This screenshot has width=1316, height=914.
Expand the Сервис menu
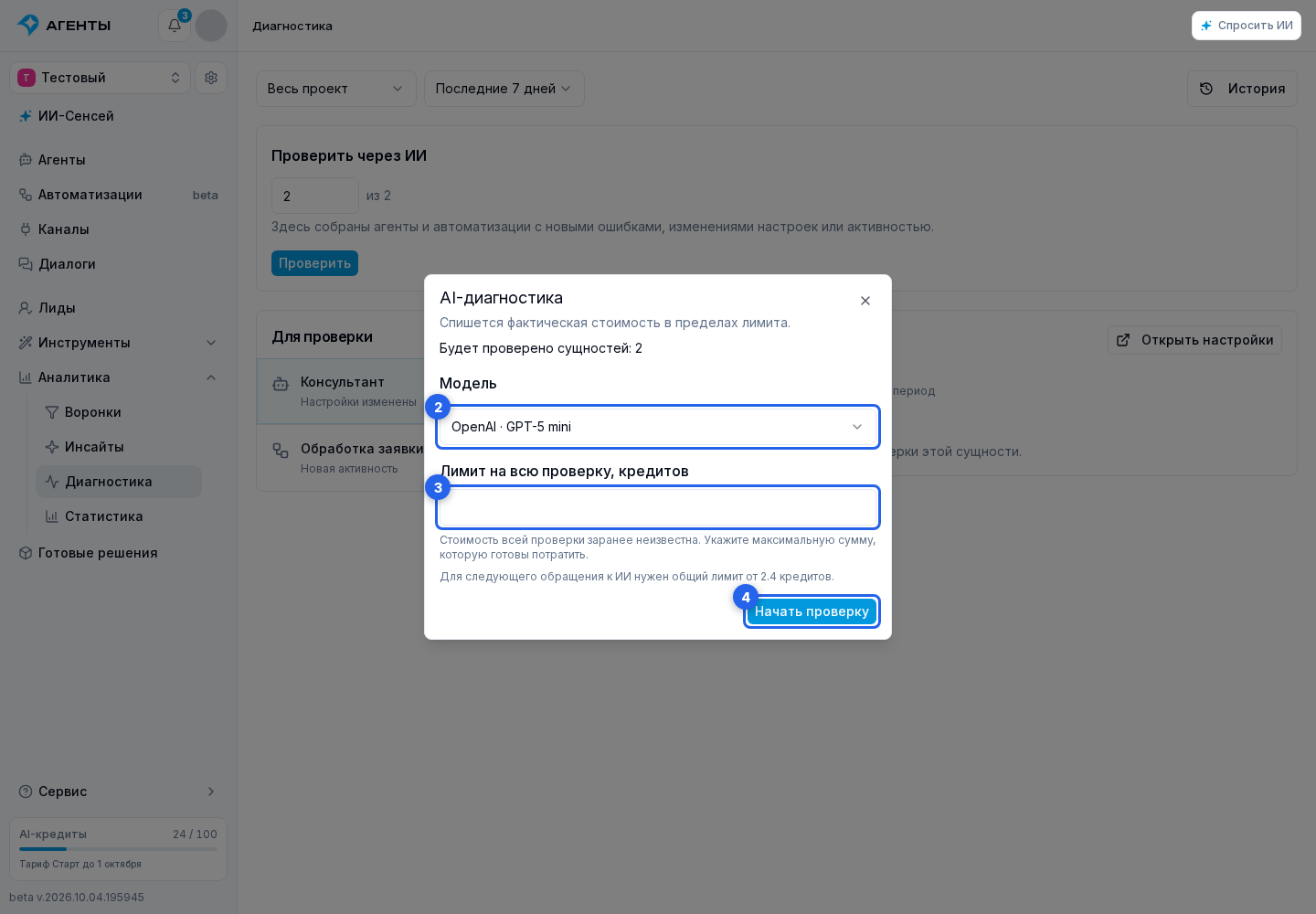pyautogui.click(x=119, y=792)
